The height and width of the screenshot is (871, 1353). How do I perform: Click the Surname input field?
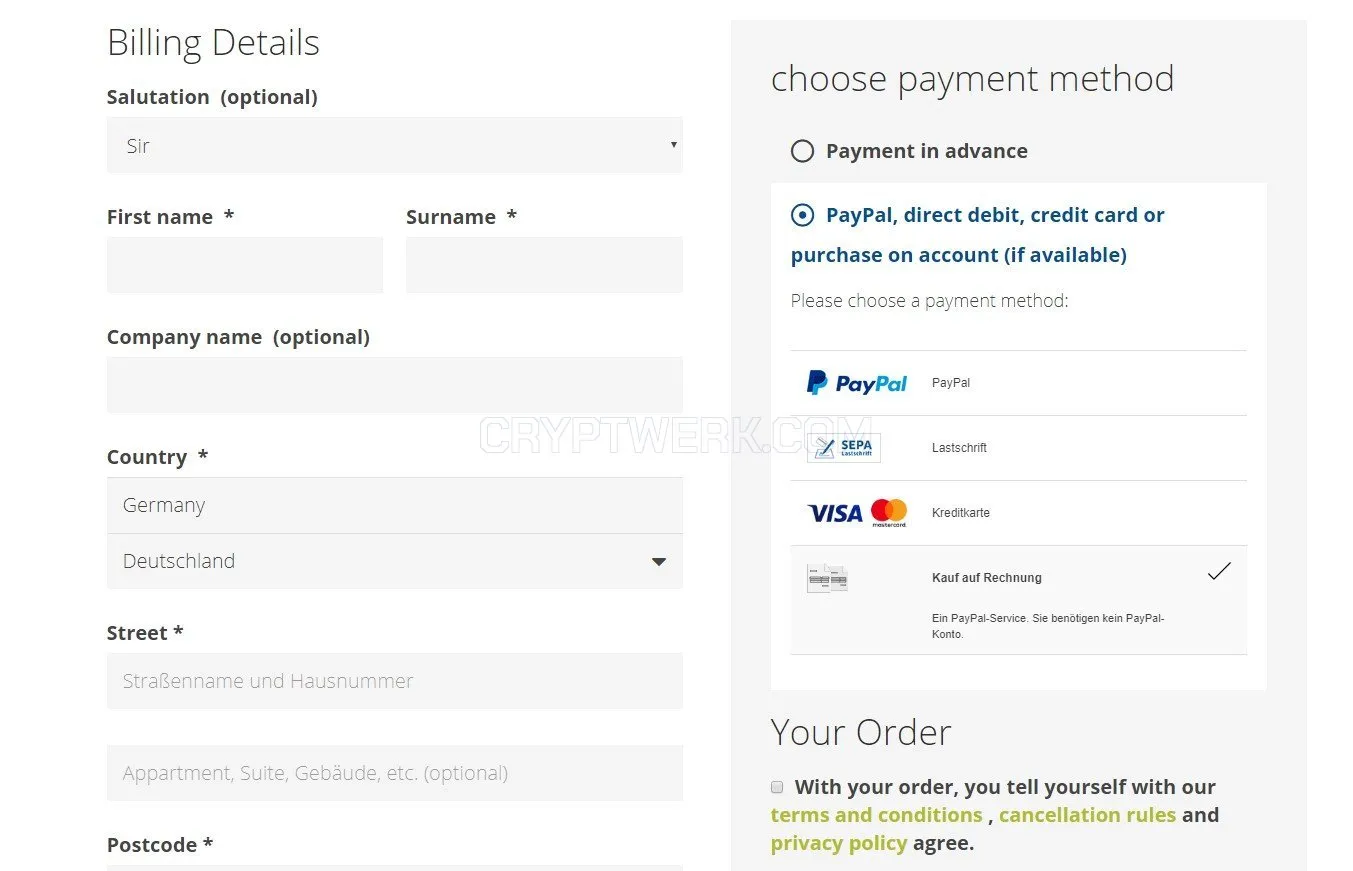(x=544, y=265)
